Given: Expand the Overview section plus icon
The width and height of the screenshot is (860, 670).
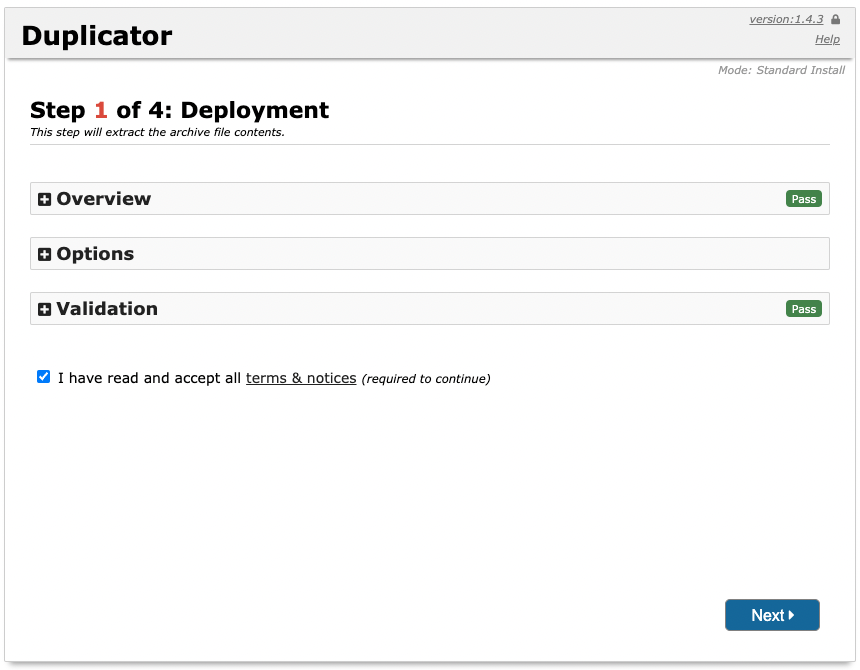Looking at the screenshot, I should pos(44,200).
